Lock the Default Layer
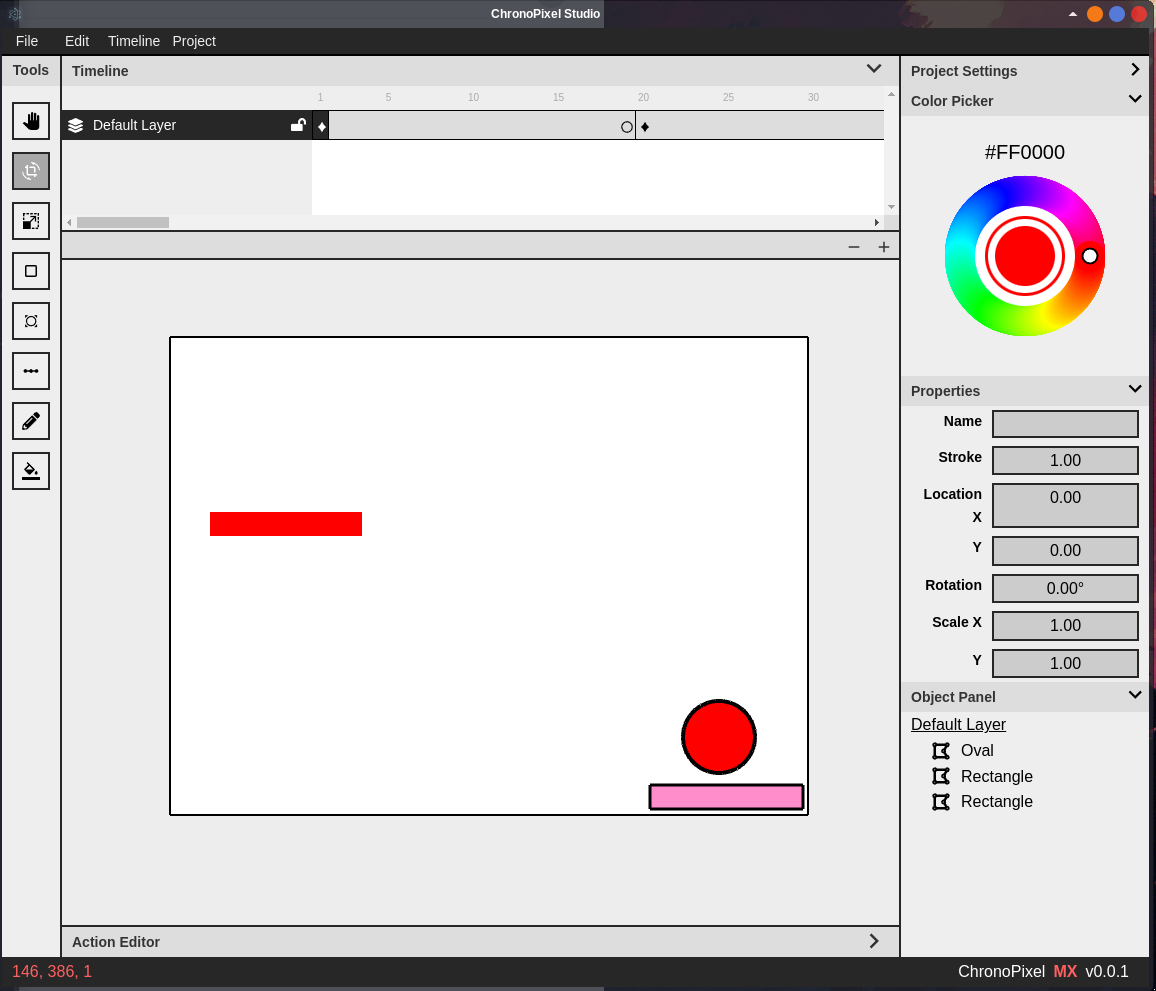This screenshot has width=1156, height=991. point(297,125)
